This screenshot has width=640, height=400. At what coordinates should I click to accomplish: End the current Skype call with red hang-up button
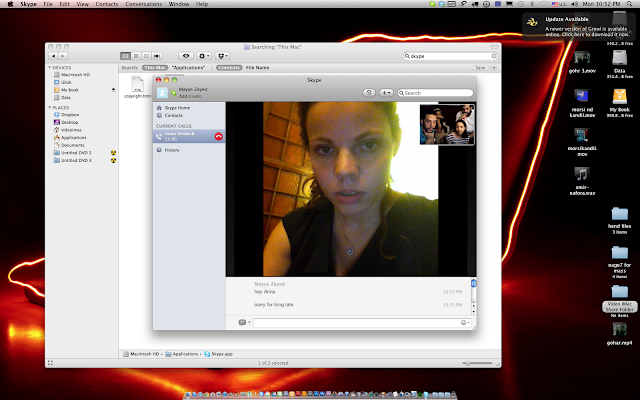tap(218, 136)
